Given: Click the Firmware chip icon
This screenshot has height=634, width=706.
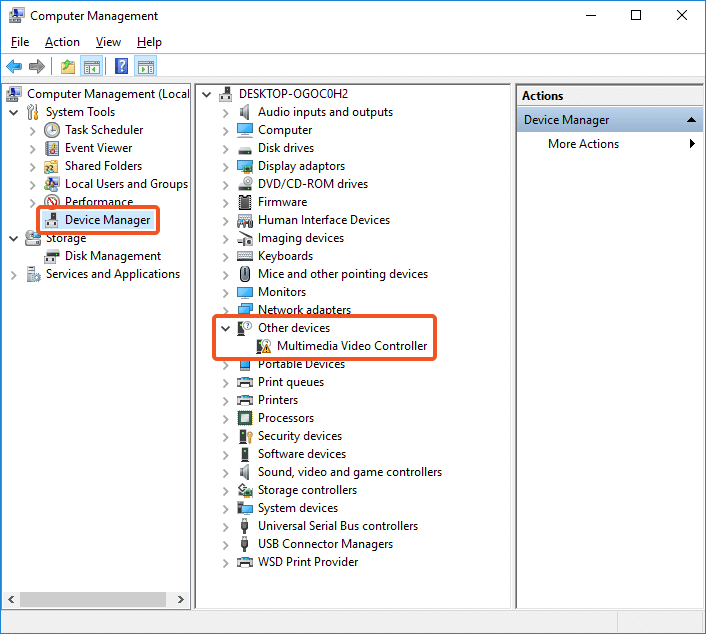Looking at the screenshot, I should [x=245, y=202].
